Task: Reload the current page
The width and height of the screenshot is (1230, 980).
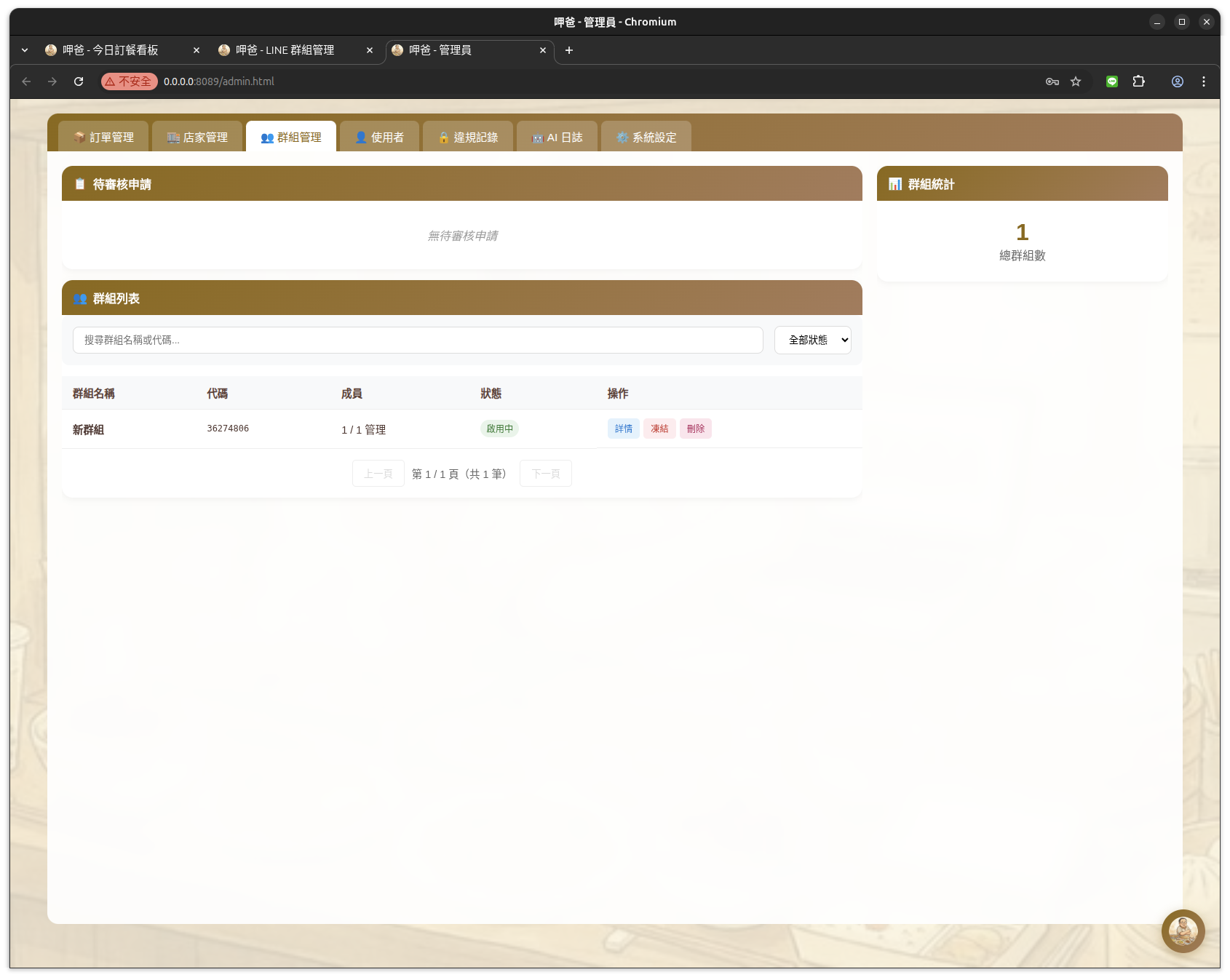Action: coord(79,81)
